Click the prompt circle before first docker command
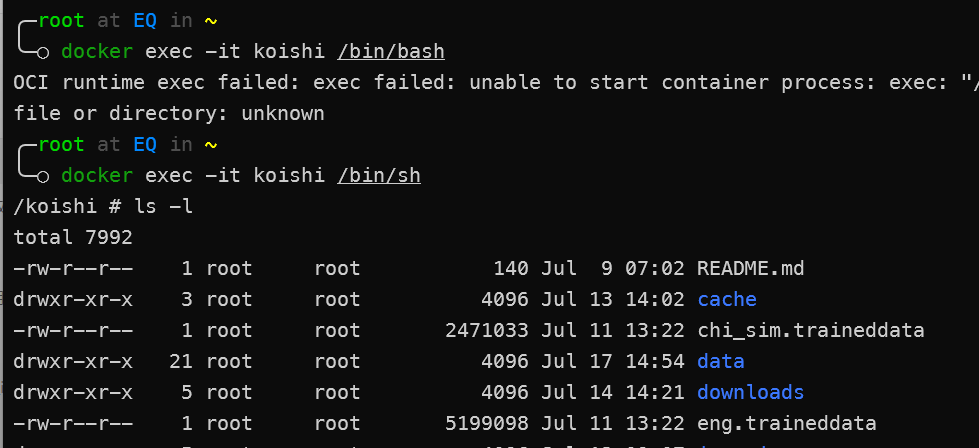Screen dimensions: 979x448 pos(42,53)
